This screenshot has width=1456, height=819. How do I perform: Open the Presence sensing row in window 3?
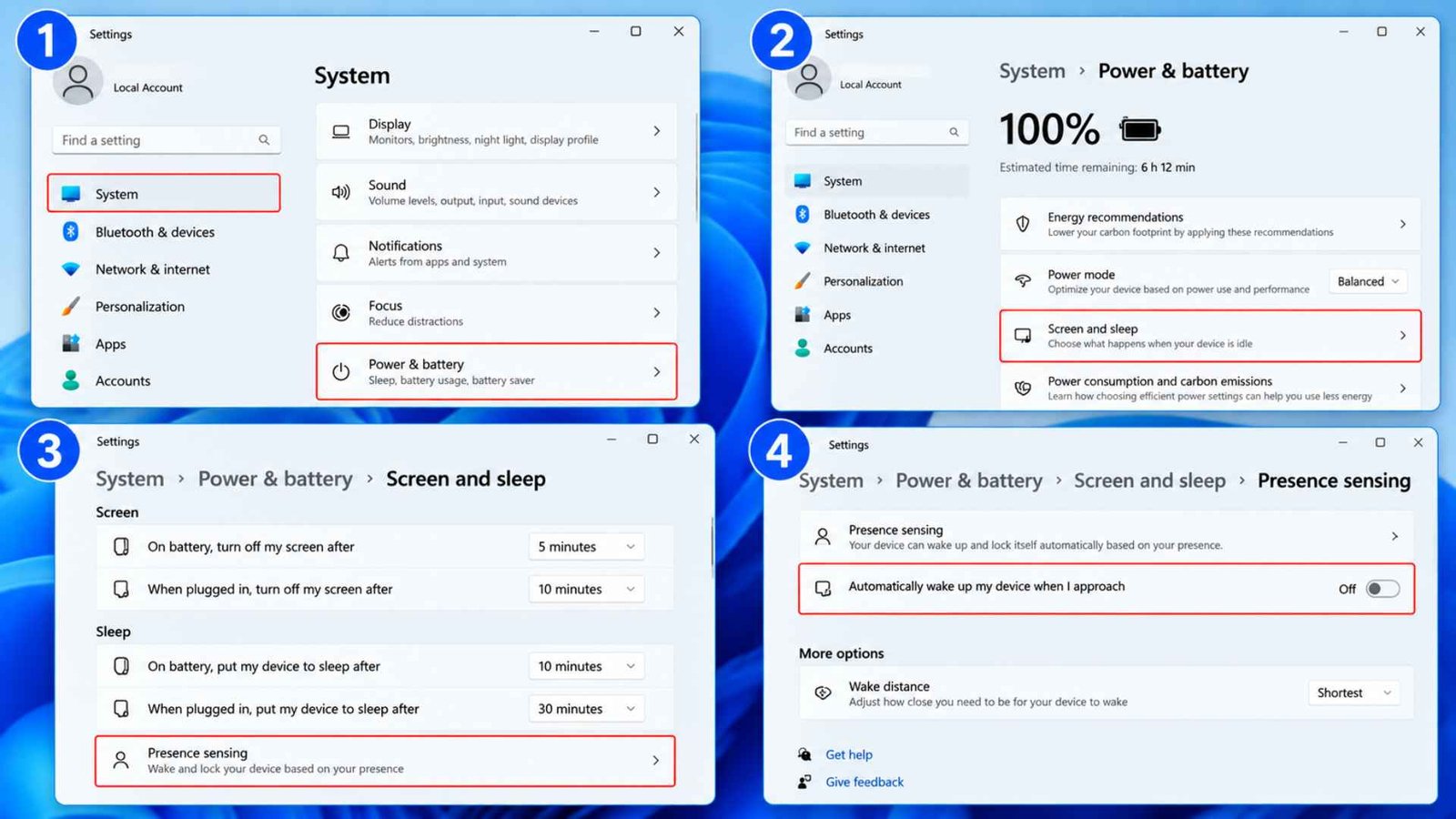point(385,761)
